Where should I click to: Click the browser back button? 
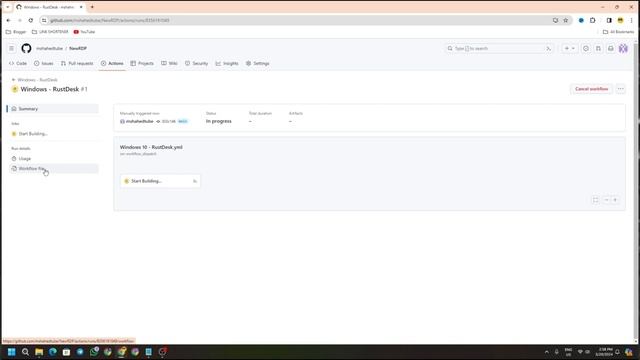9,20
